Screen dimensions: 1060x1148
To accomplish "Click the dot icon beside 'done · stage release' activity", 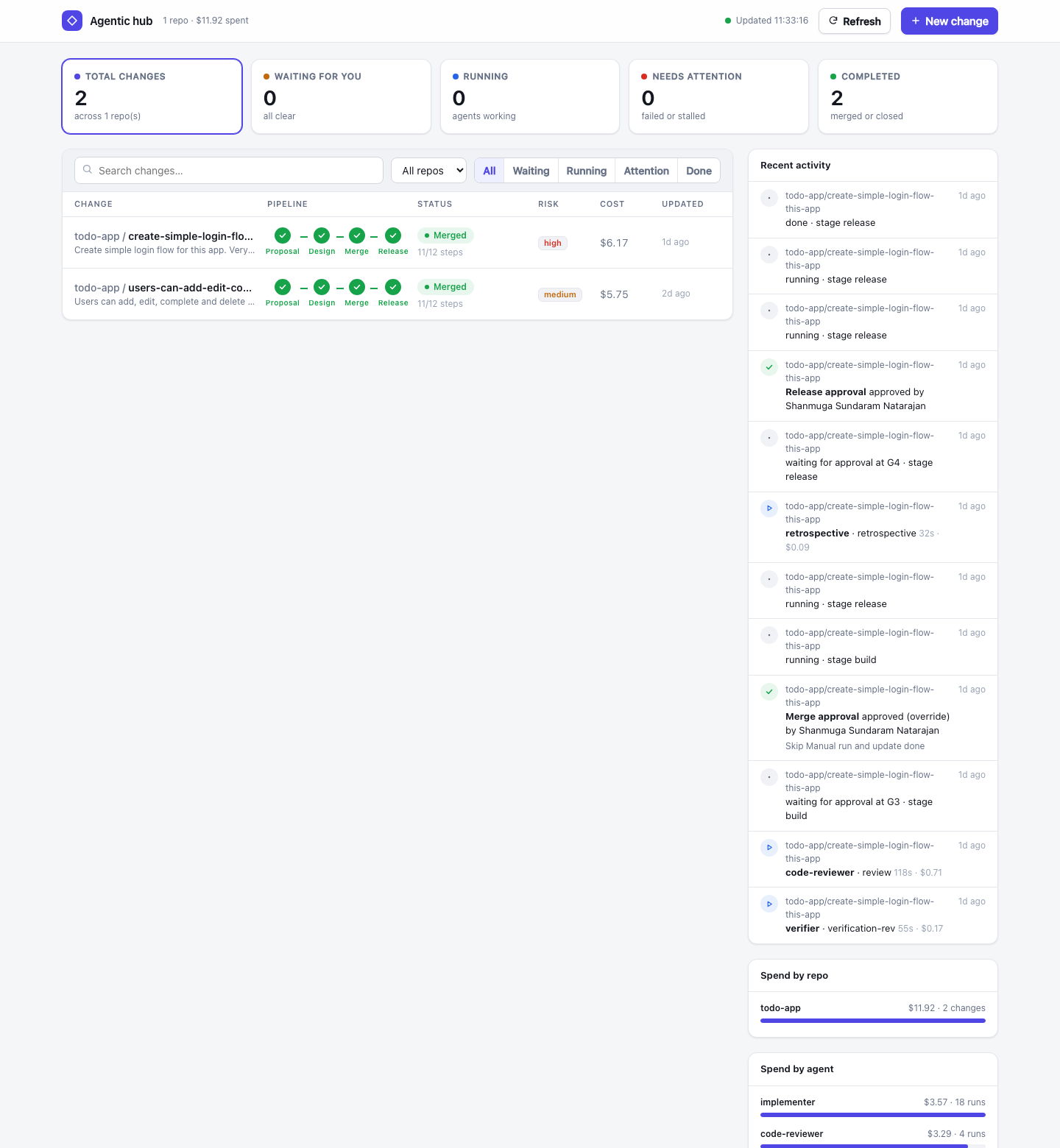I will [x=769, y=198].
